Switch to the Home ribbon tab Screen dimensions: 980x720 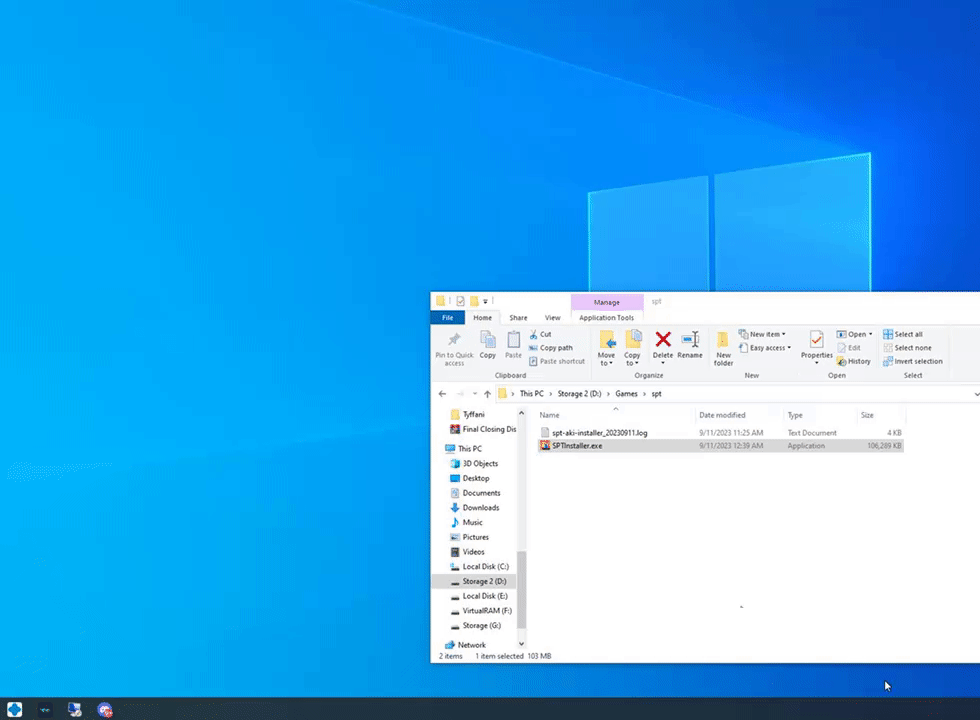[x=482, y=318]
